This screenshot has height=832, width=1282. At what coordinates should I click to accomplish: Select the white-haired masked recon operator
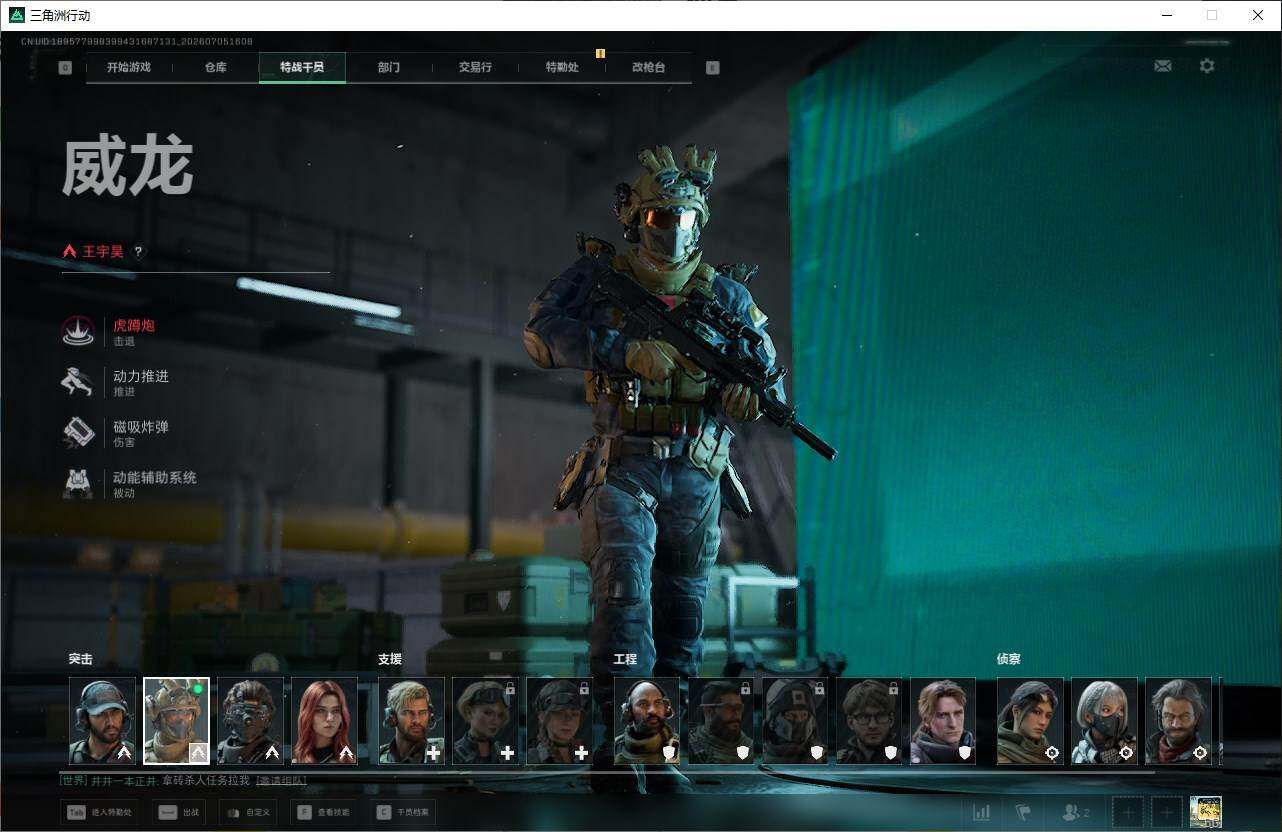(x=1104, y=721)
